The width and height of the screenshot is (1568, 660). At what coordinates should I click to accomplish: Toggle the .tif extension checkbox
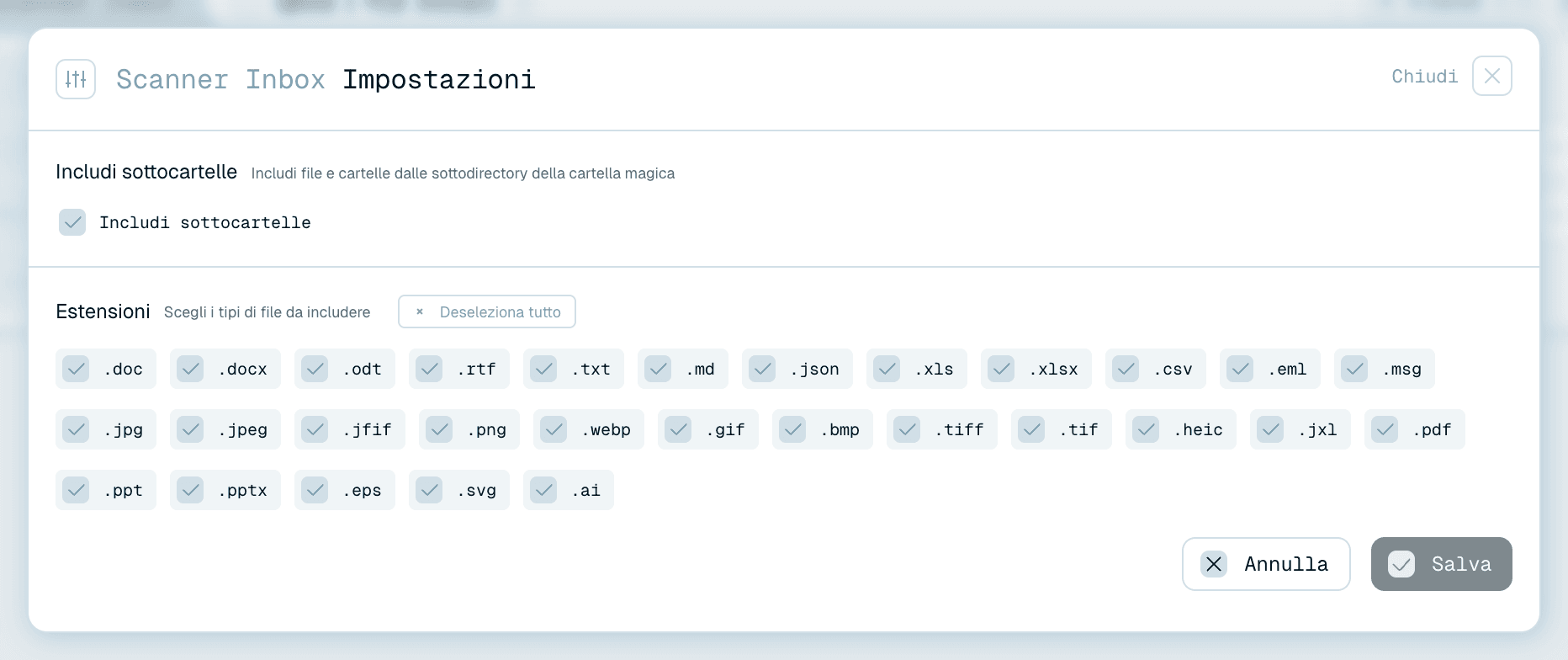click(1031, 429)
